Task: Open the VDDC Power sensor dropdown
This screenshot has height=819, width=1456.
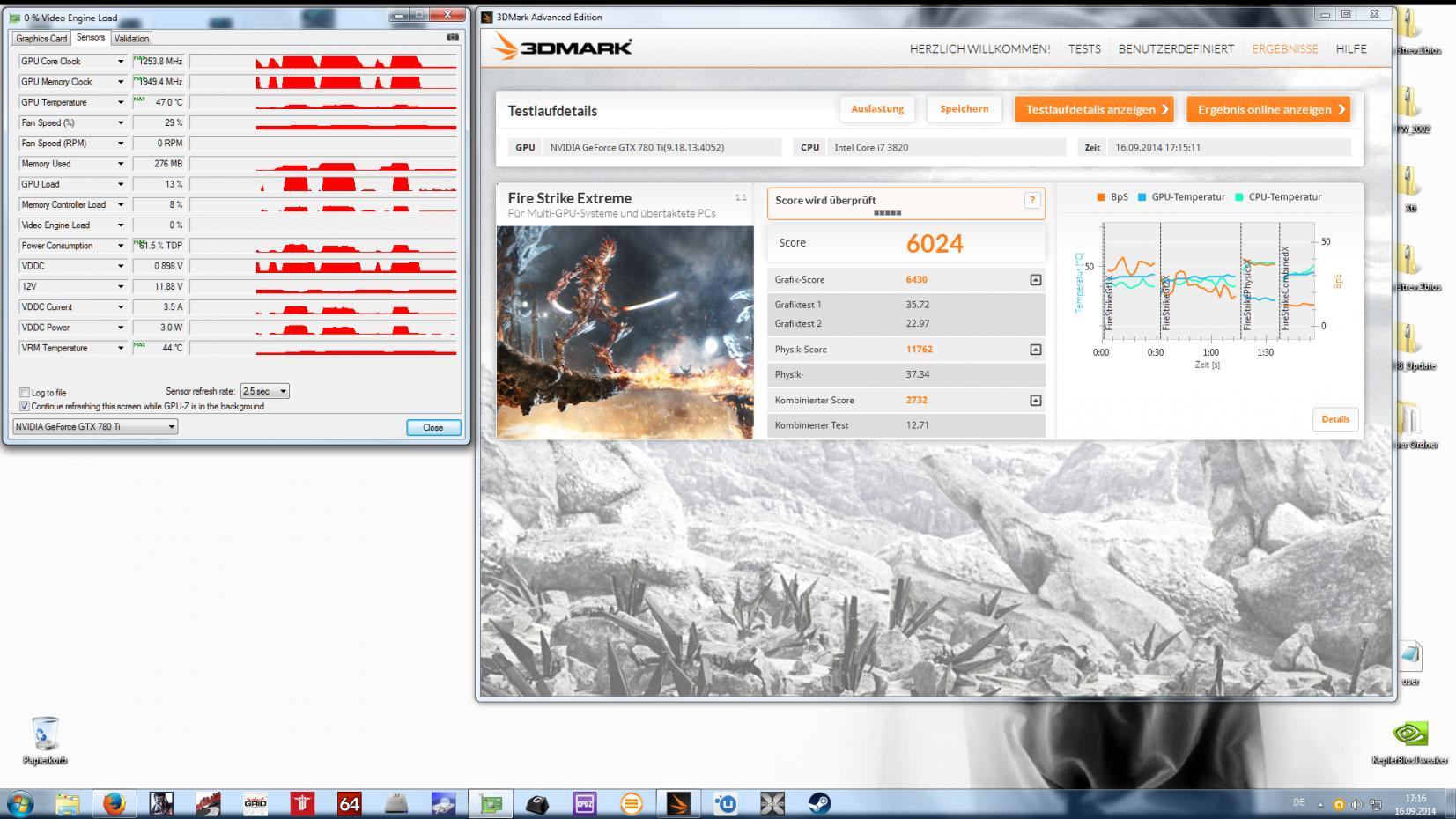Action: coord(121,328)
